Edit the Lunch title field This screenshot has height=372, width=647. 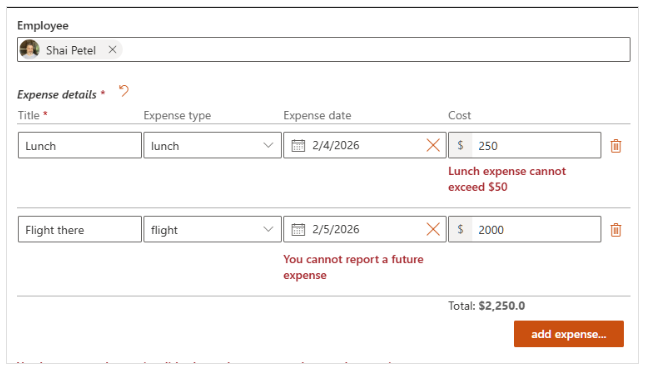tap(80, 145)
